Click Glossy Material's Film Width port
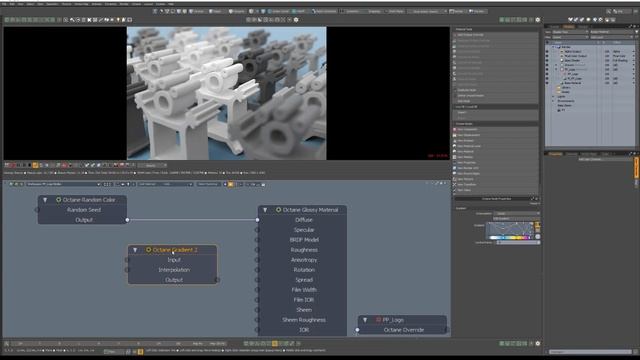This screenshot has height=360, width=640. pyautogui.click(x=257, y=290)
